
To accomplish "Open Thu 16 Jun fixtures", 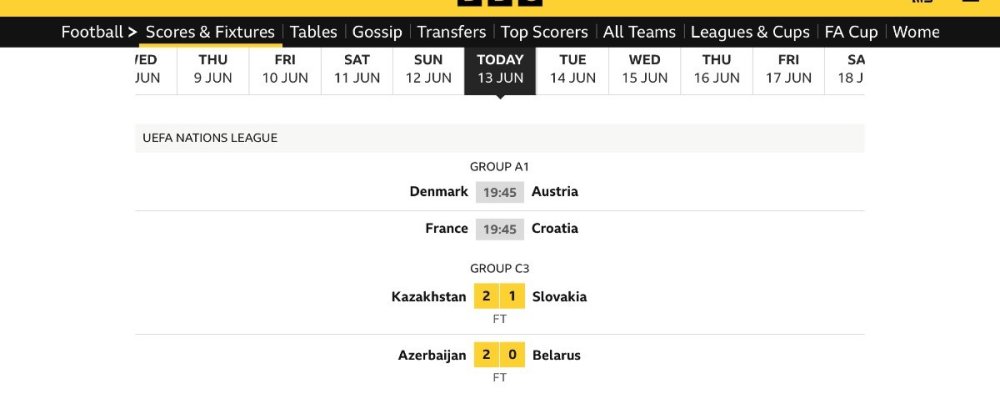I will click(x=717, y=69).
